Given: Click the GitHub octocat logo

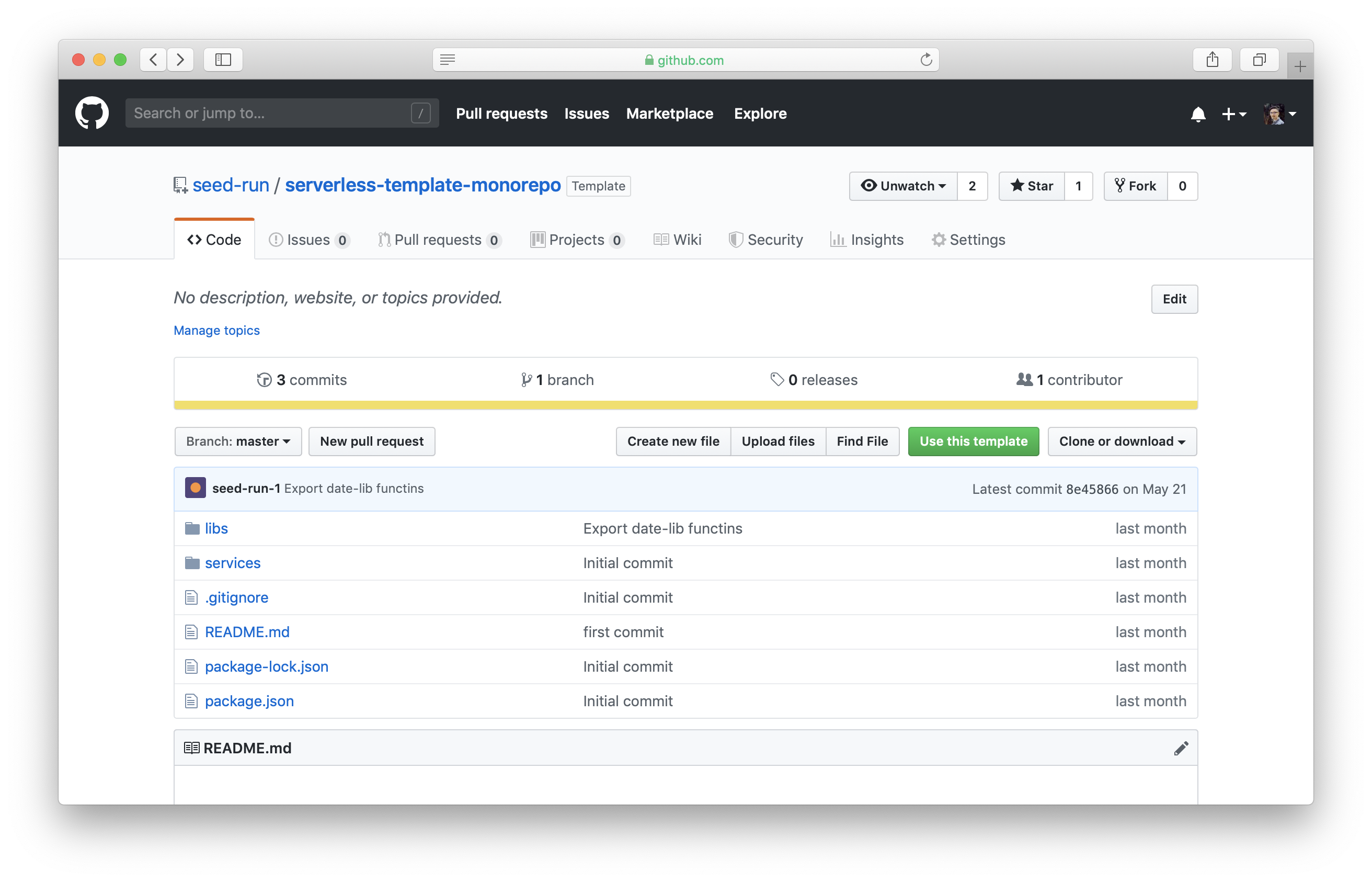Looking at the screenshot, I should click(x=92, y=113).
